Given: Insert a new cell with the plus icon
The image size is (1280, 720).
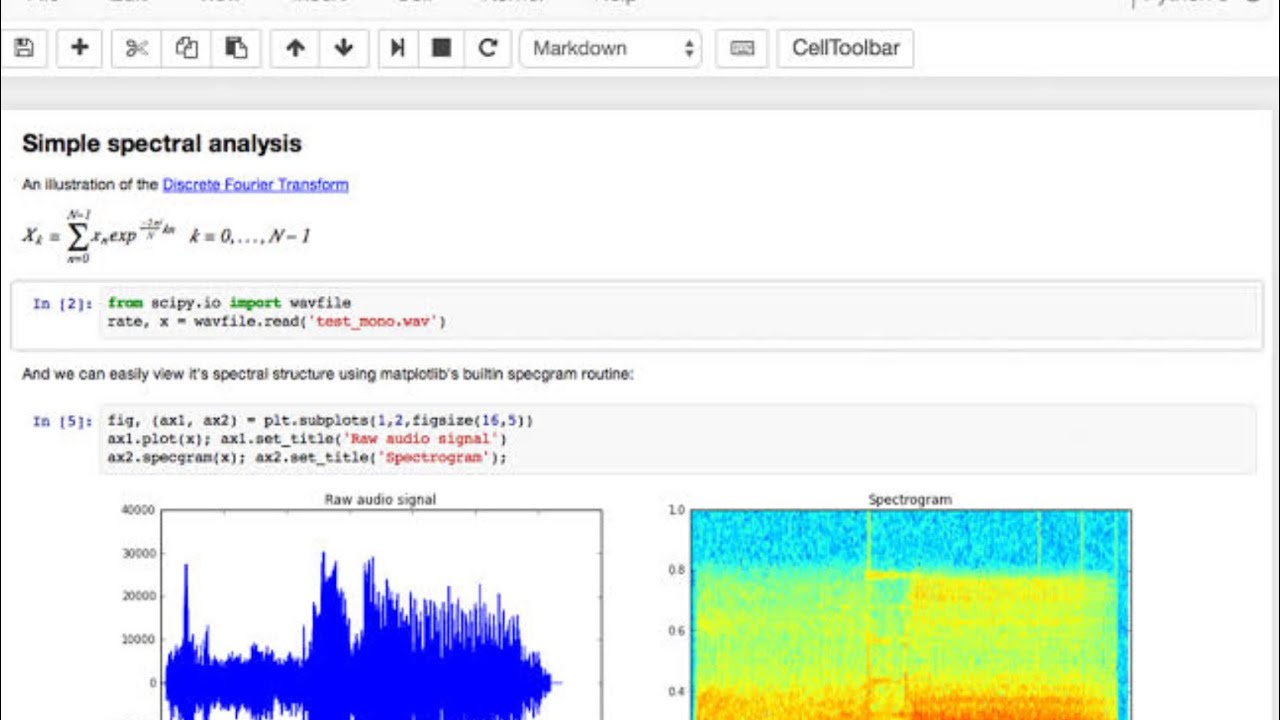Looking at the screenshot, I should 80,48.
